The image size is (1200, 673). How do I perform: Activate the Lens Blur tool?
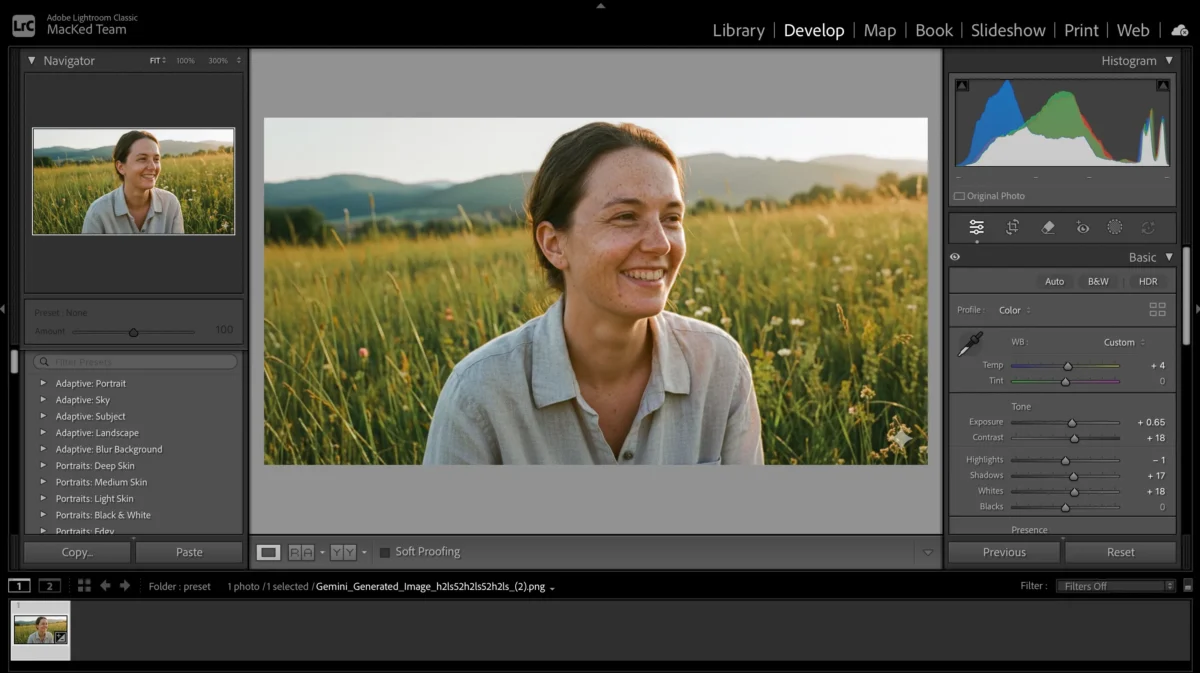(1148, 227)
